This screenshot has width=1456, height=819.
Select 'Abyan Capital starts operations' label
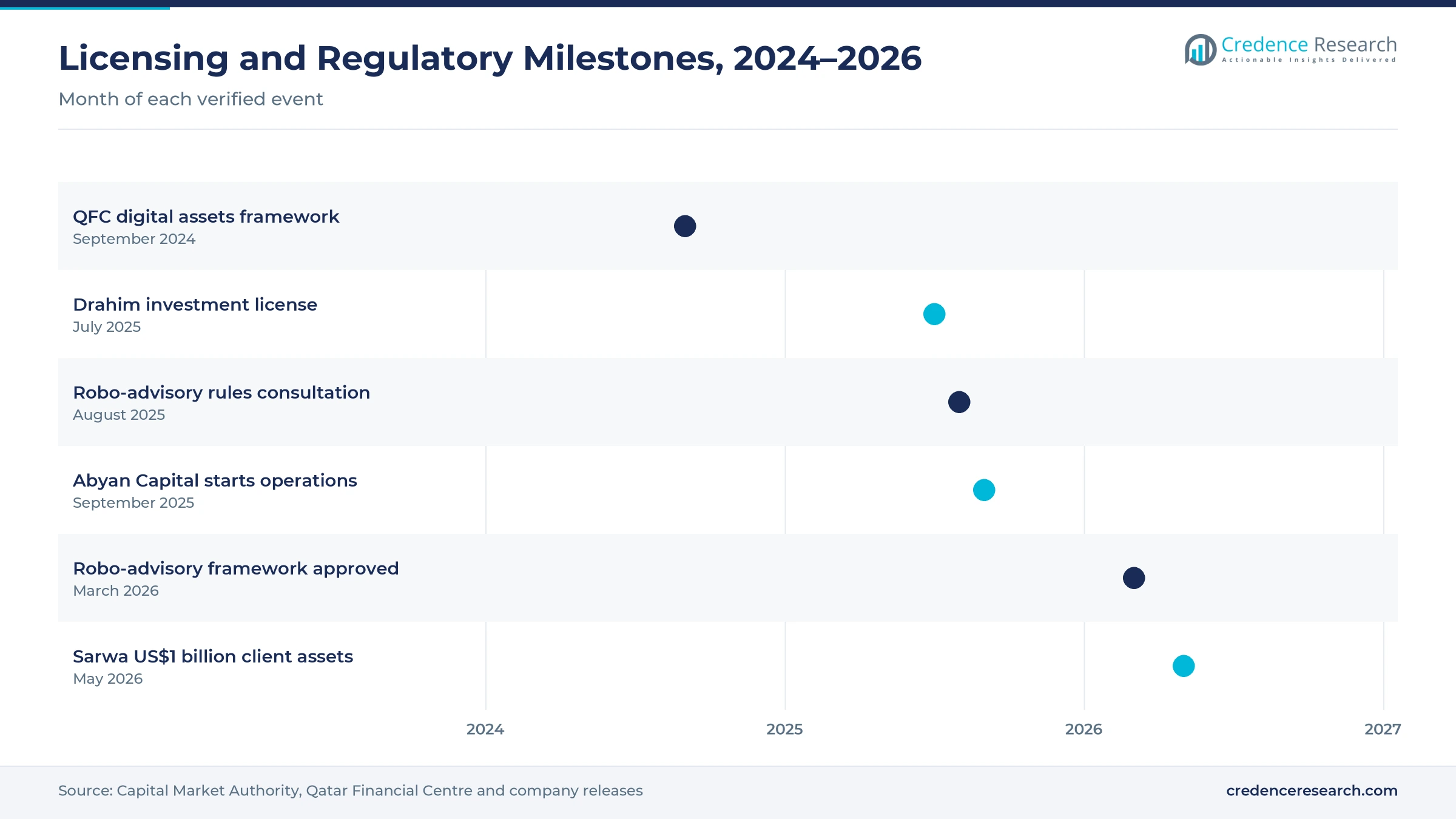[x=215, y=480]
